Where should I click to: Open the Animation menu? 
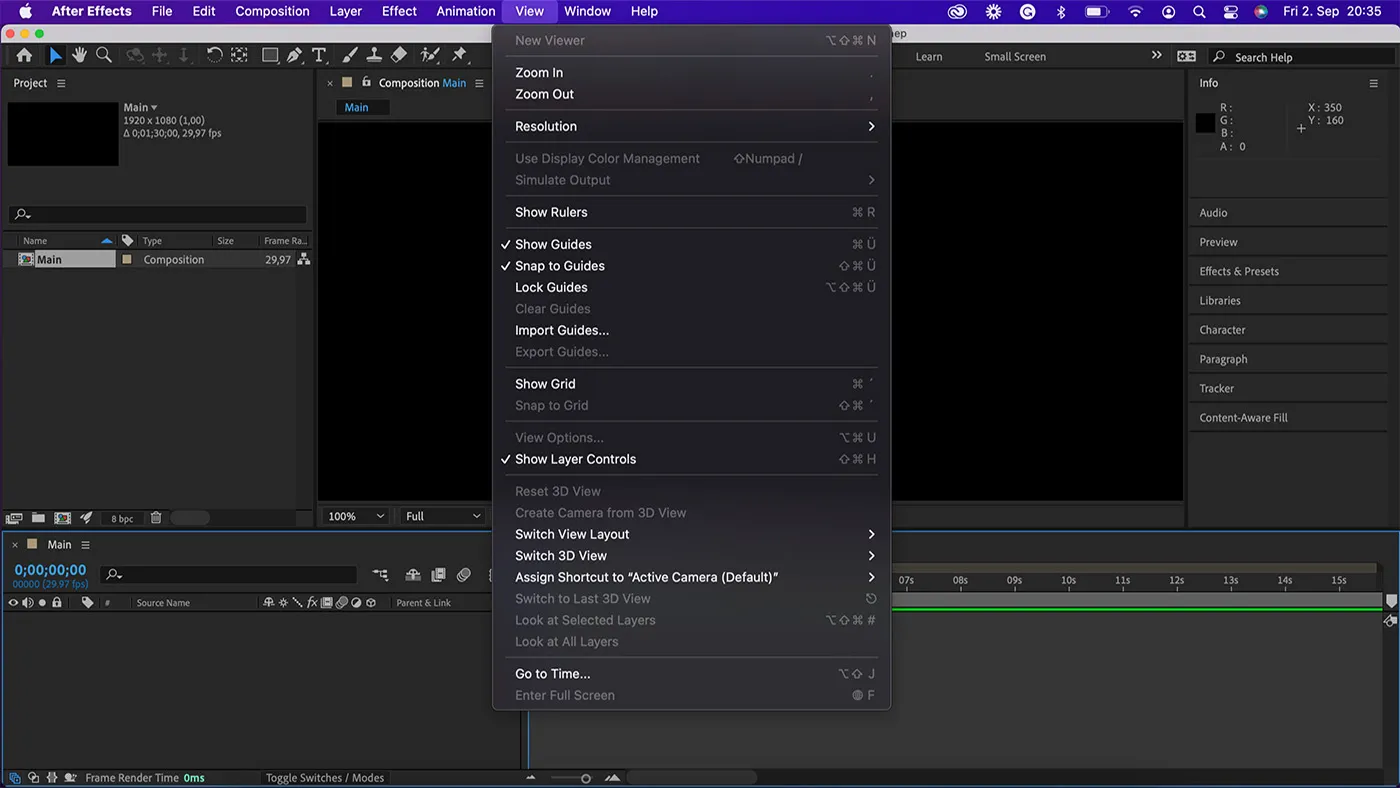[x=465, y=11]
